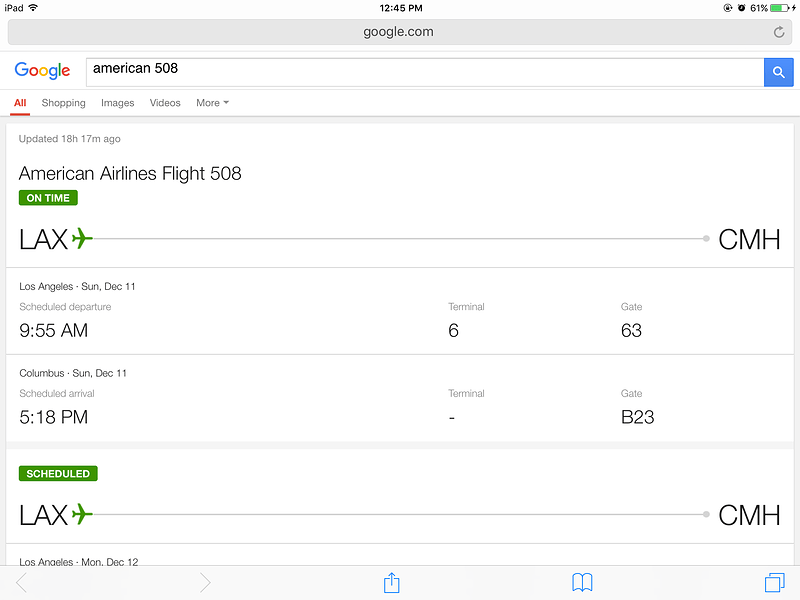
Task: Switch to the Videos tab
Action: click(165, 103)
